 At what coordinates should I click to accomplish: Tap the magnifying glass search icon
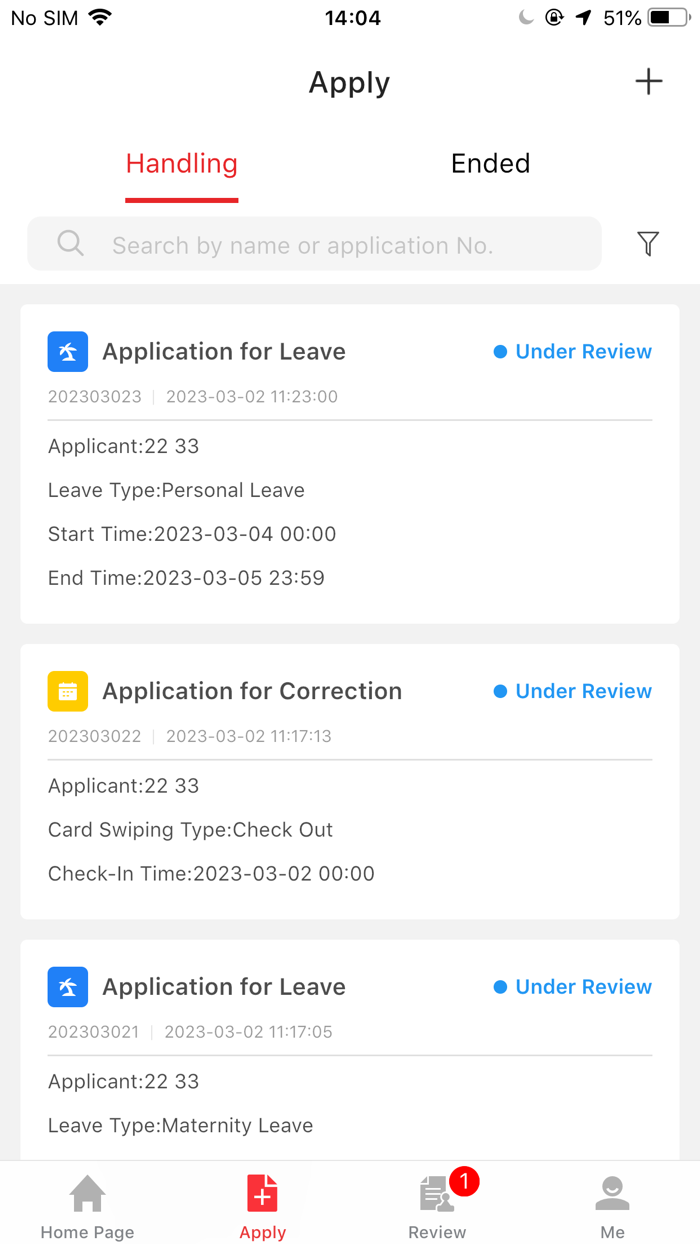click(70, 243)
